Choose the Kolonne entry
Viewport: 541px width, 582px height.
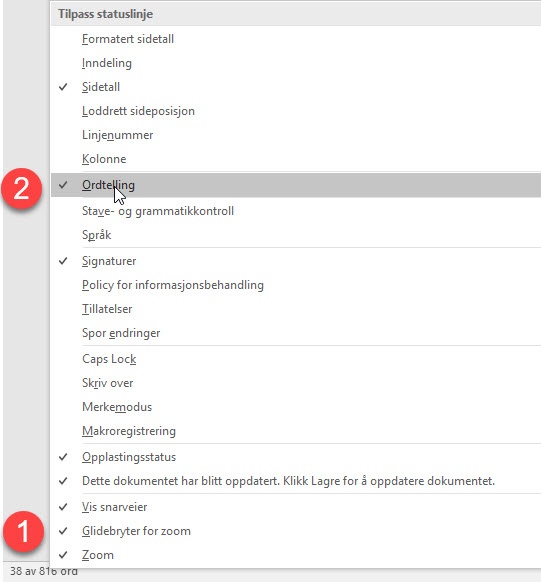click(296, 159)
